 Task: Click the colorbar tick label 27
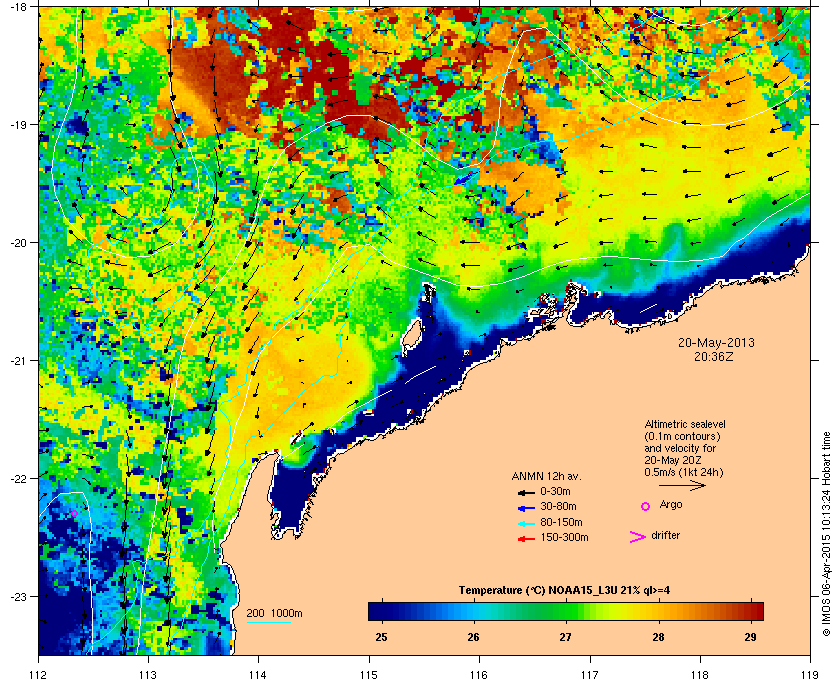pyautogui.click(x=566, y=637)
